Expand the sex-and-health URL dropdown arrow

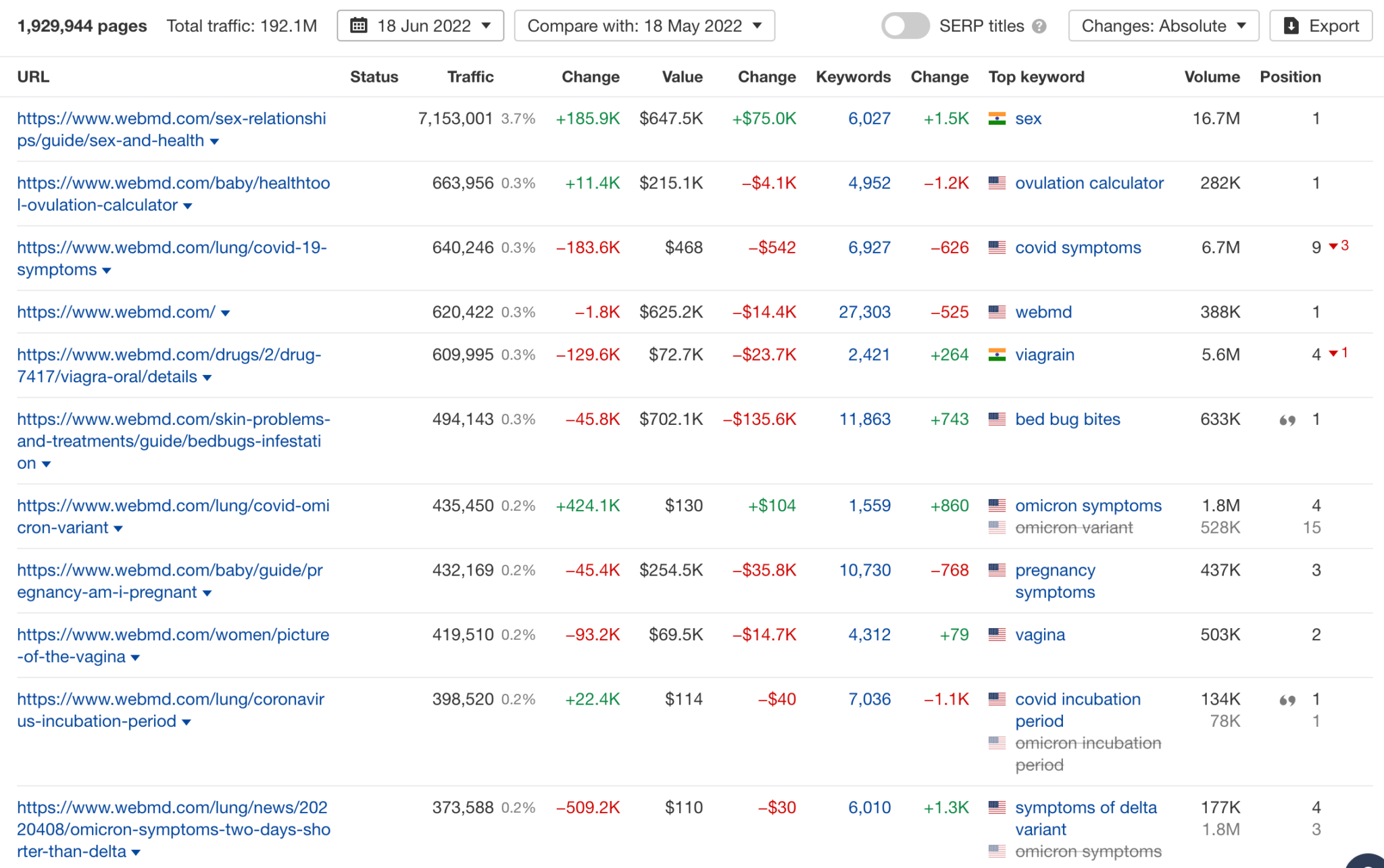pos(214,142)
